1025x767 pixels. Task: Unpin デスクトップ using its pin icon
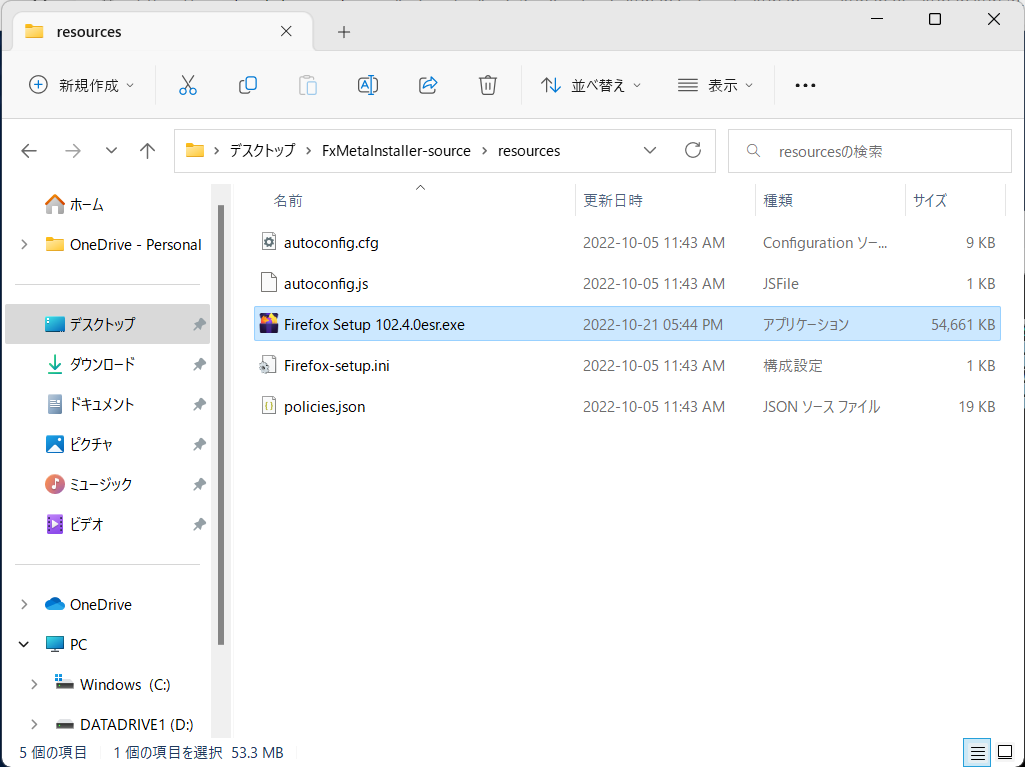[x=199, y=324]
